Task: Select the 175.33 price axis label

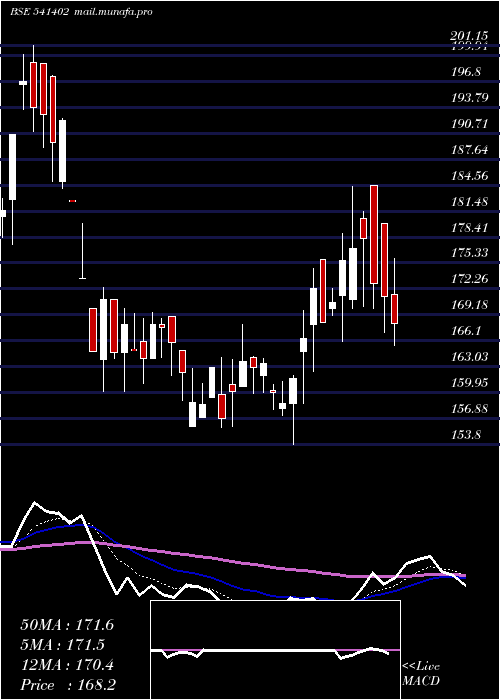Action: (470, 253)
